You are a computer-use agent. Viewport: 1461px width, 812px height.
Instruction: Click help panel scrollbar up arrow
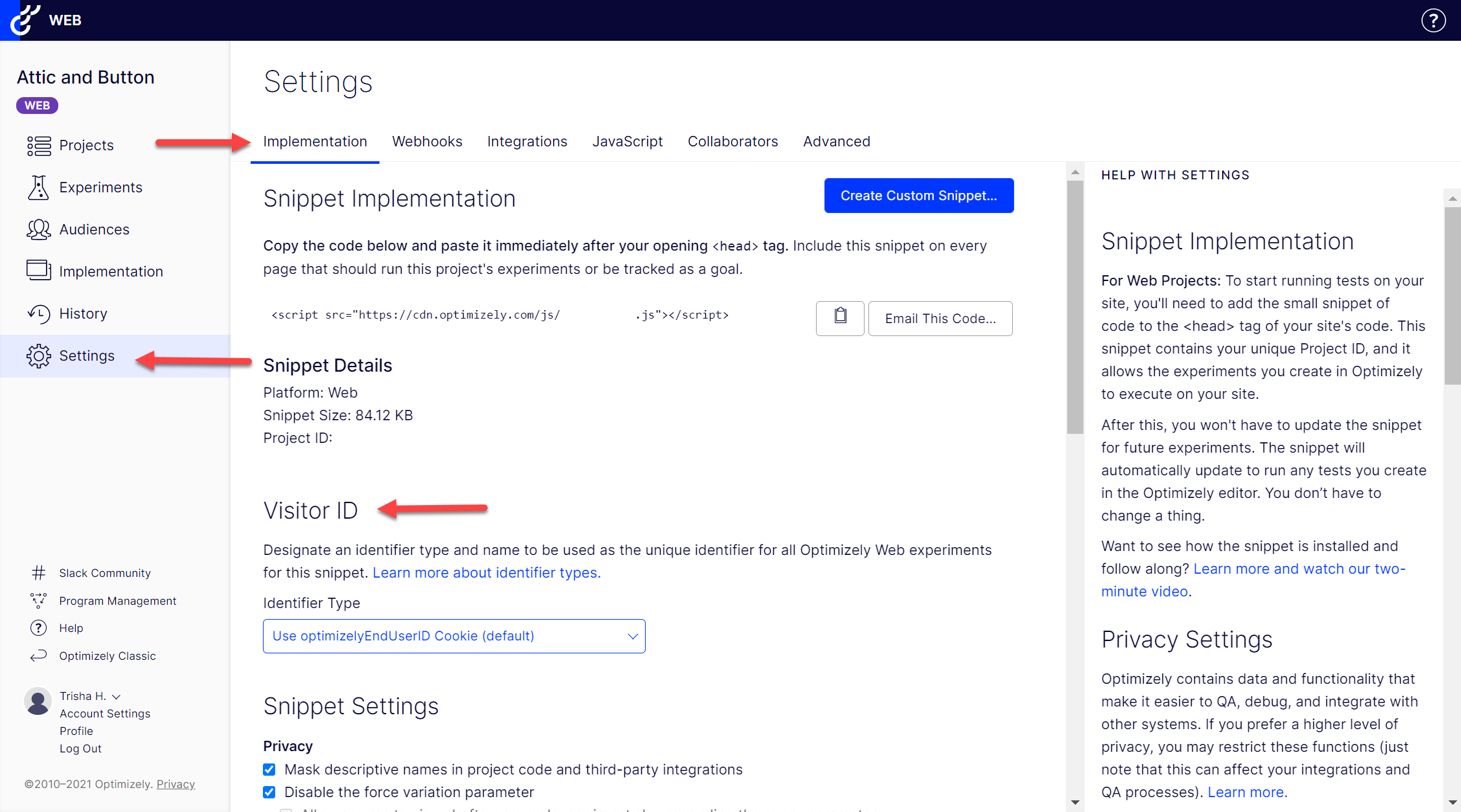tap(1453, 198)
